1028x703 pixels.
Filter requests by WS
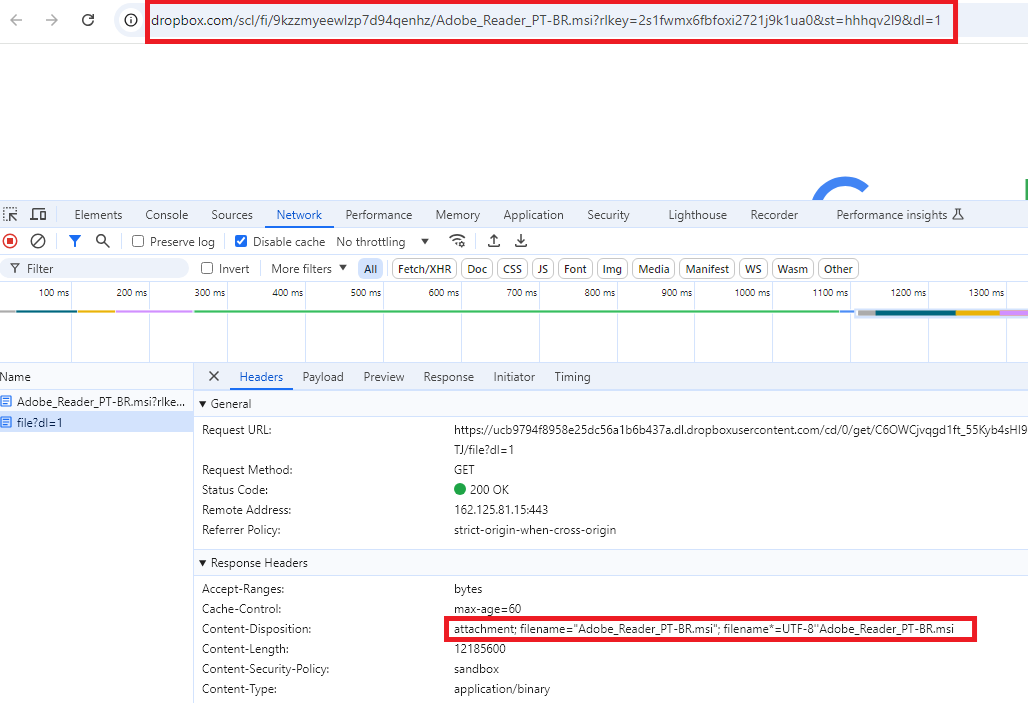click(753, 269)
